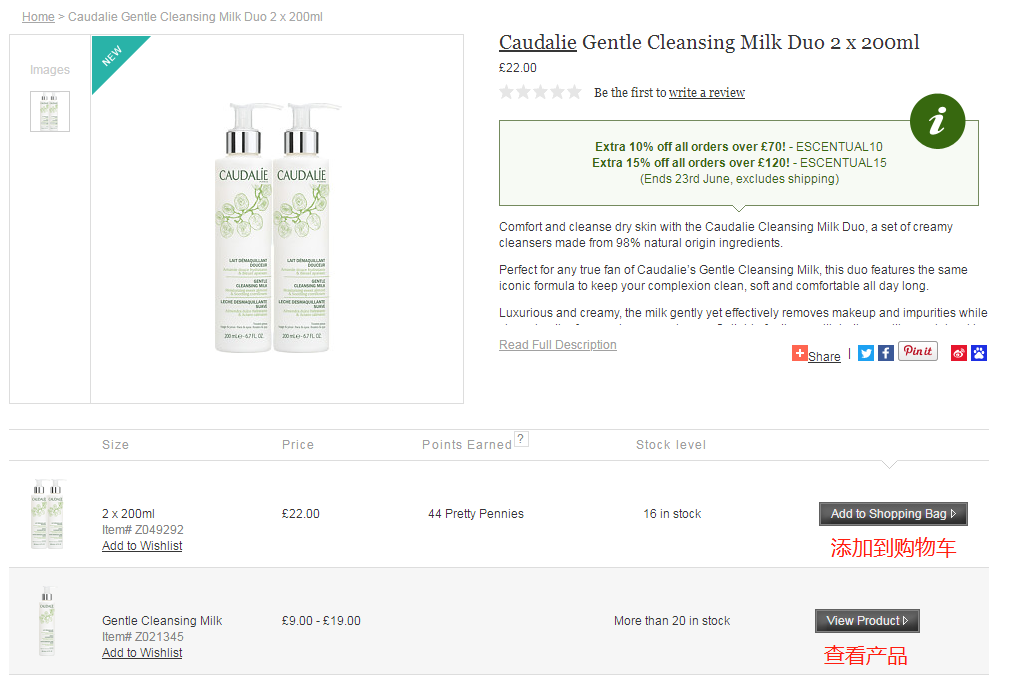Viewport: 1029px width, 676px height.
Task: Open Points Earned question mark help
Action: click(x=521, y=439)
